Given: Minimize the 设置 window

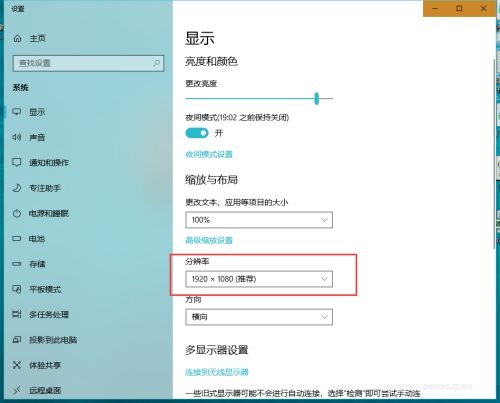Looking at the screenshot, I should (x=435, y=9).
